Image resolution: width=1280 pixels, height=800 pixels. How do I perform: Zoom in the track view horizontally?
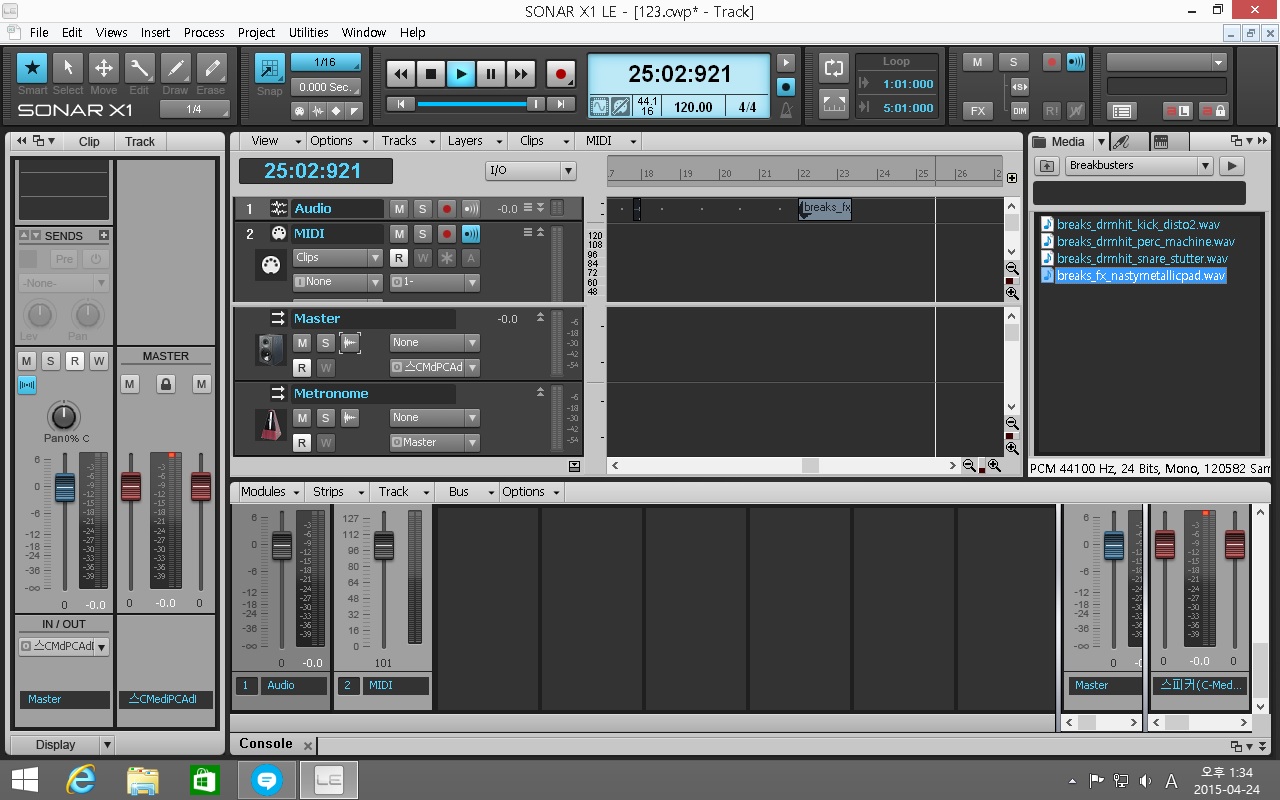click(x=994, y=466)
